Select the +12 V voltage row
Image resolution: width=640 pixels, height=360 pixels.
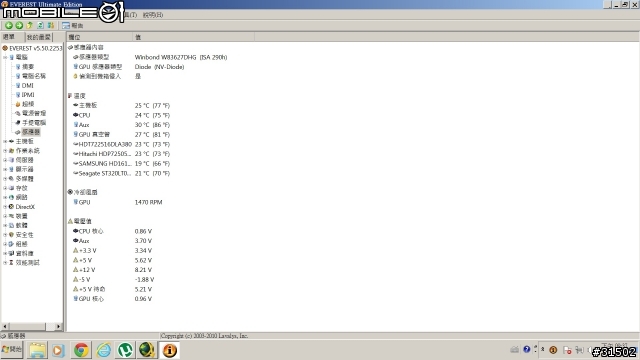(x=112, y=270)
